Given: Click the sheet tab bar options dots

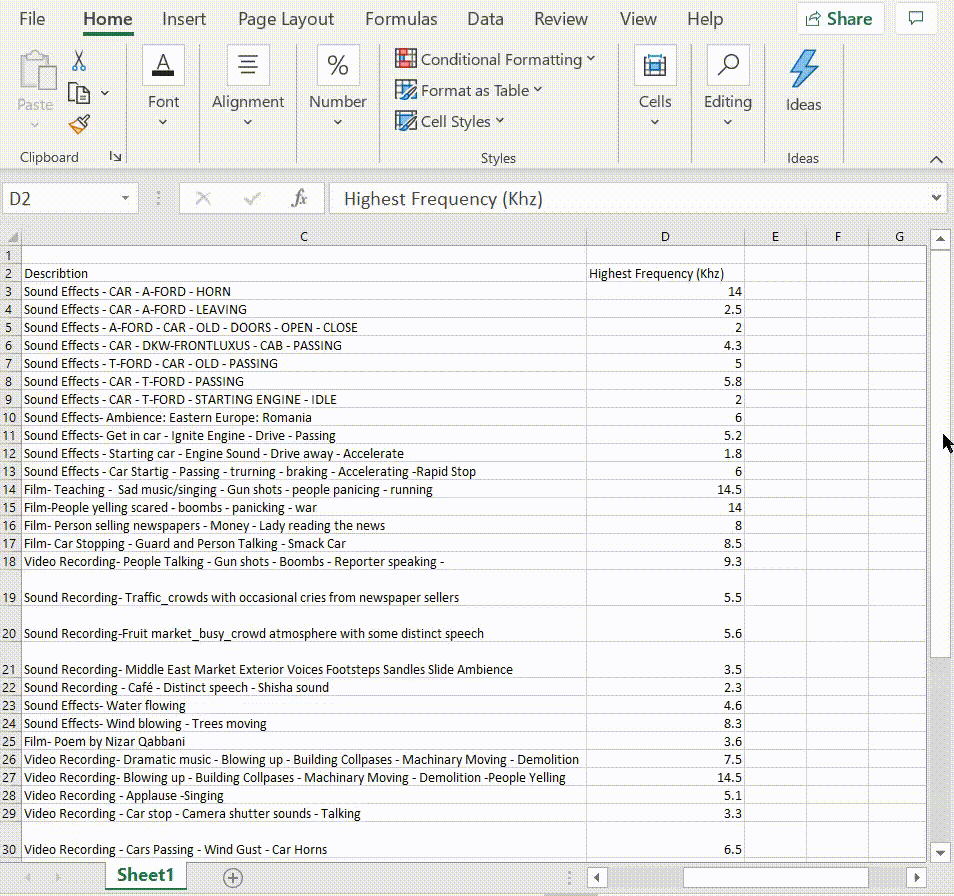Looking at the screenshot, I should point(569,877).
